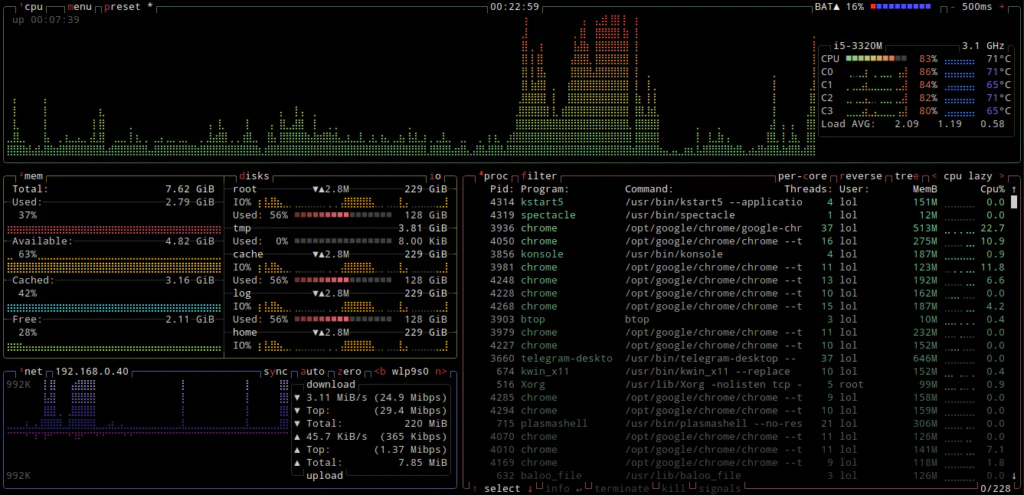Select next network interface with n arrow
This screenshot has width=1024, height=495.
tap(441, 371)
